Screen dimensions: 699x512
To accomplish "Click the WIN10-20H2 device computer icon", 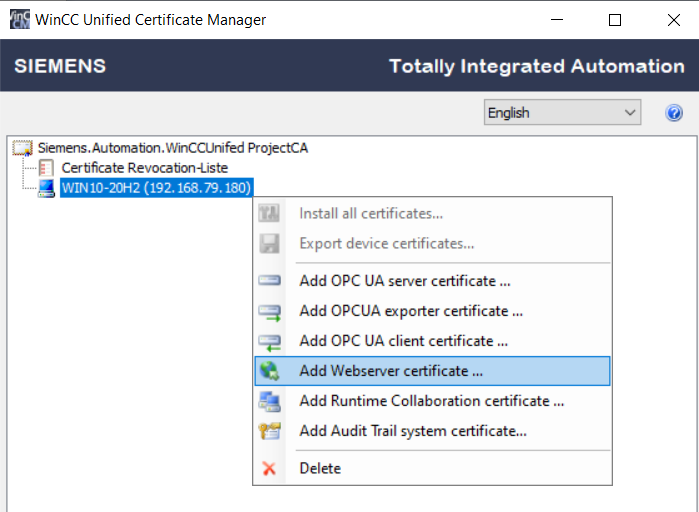I will click(x=46, y=188).
